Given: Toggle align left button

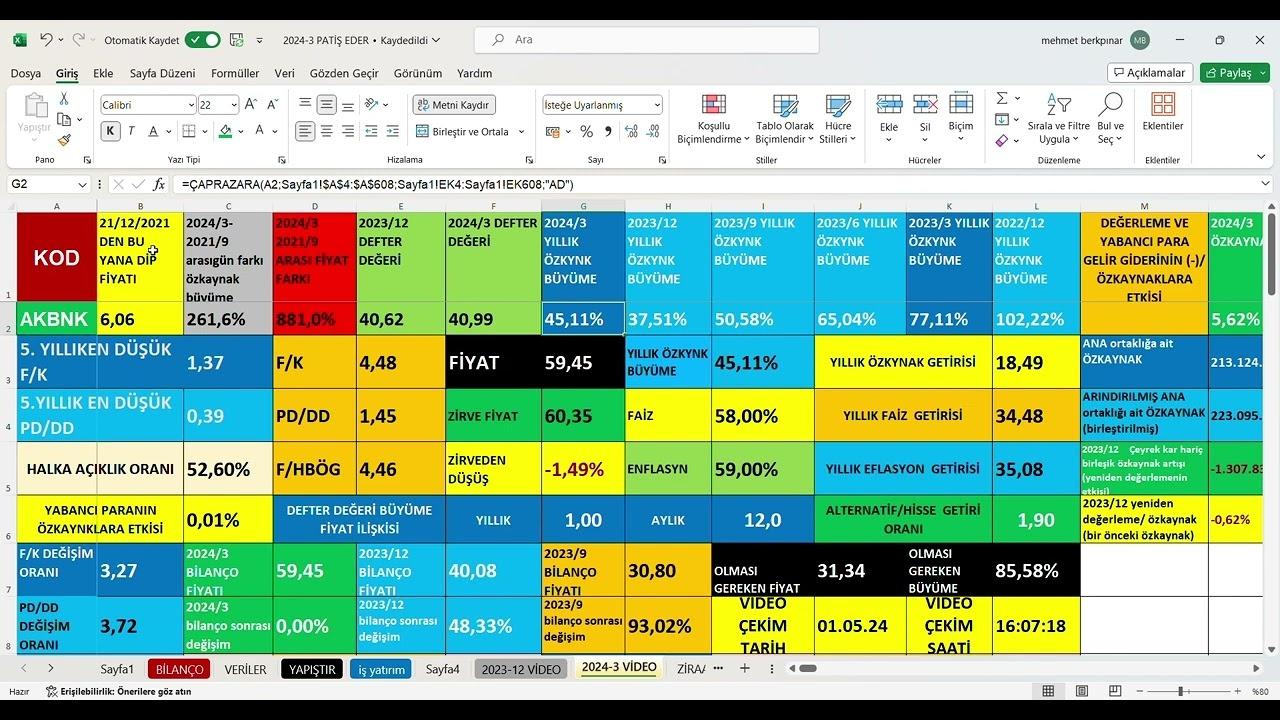Looking at the screenshot, I should coord(306,131).
